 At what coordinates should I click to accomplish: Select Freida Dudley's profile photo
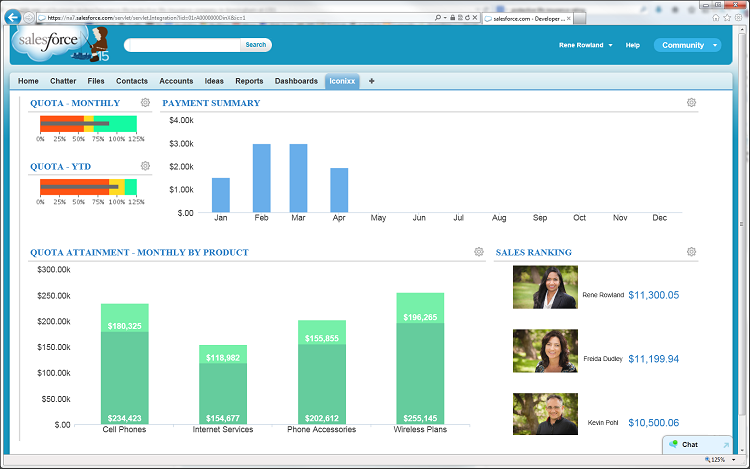pyautogui.click(x=545, y=351)
